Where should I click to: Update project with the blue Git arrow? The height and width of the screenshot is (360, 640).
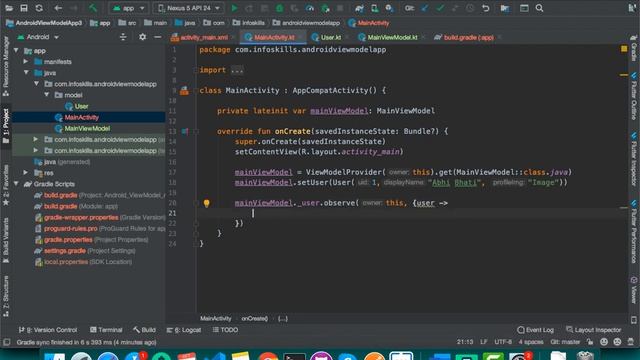pos(424,8)
